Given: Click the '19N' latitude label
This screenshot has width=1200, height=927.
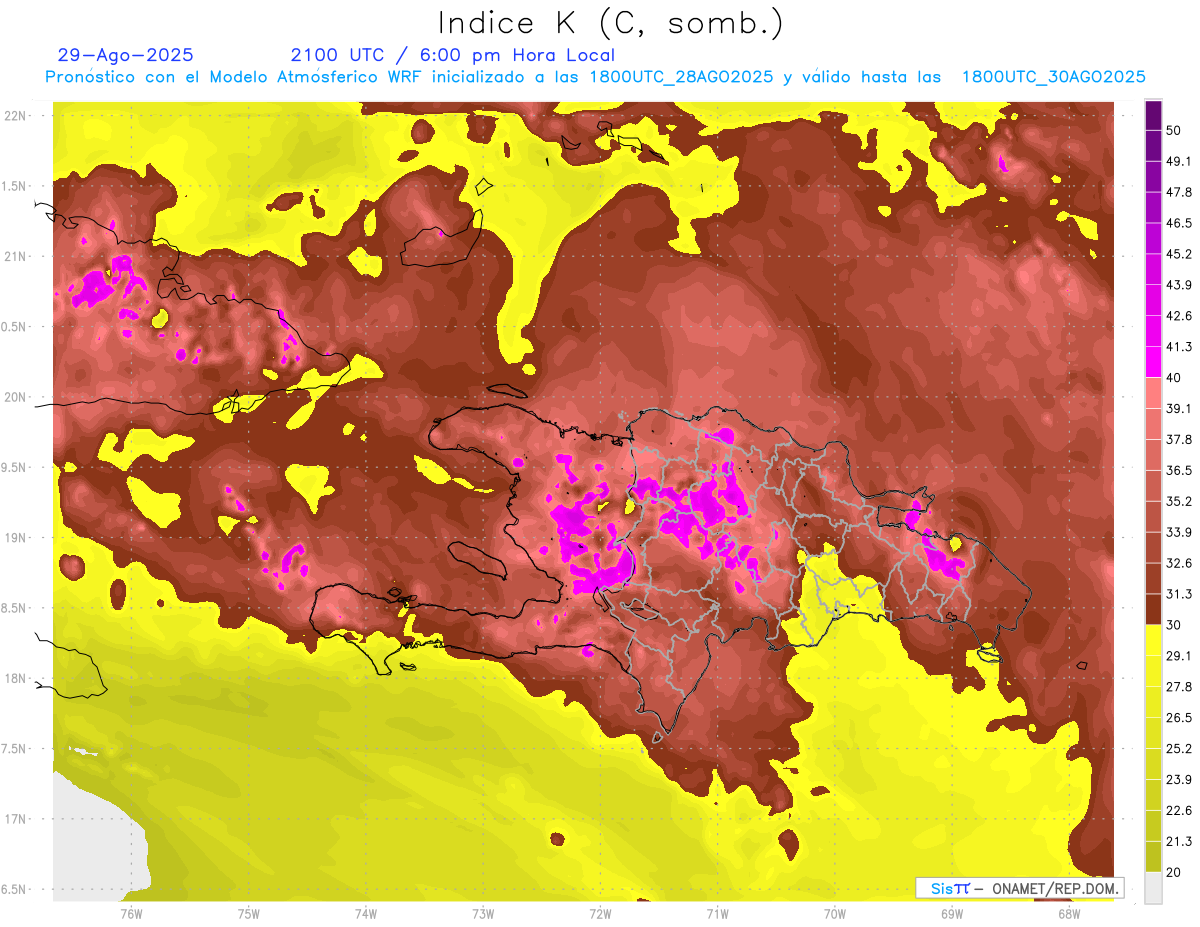Looking at the screenshot, I should pos(16,538).
